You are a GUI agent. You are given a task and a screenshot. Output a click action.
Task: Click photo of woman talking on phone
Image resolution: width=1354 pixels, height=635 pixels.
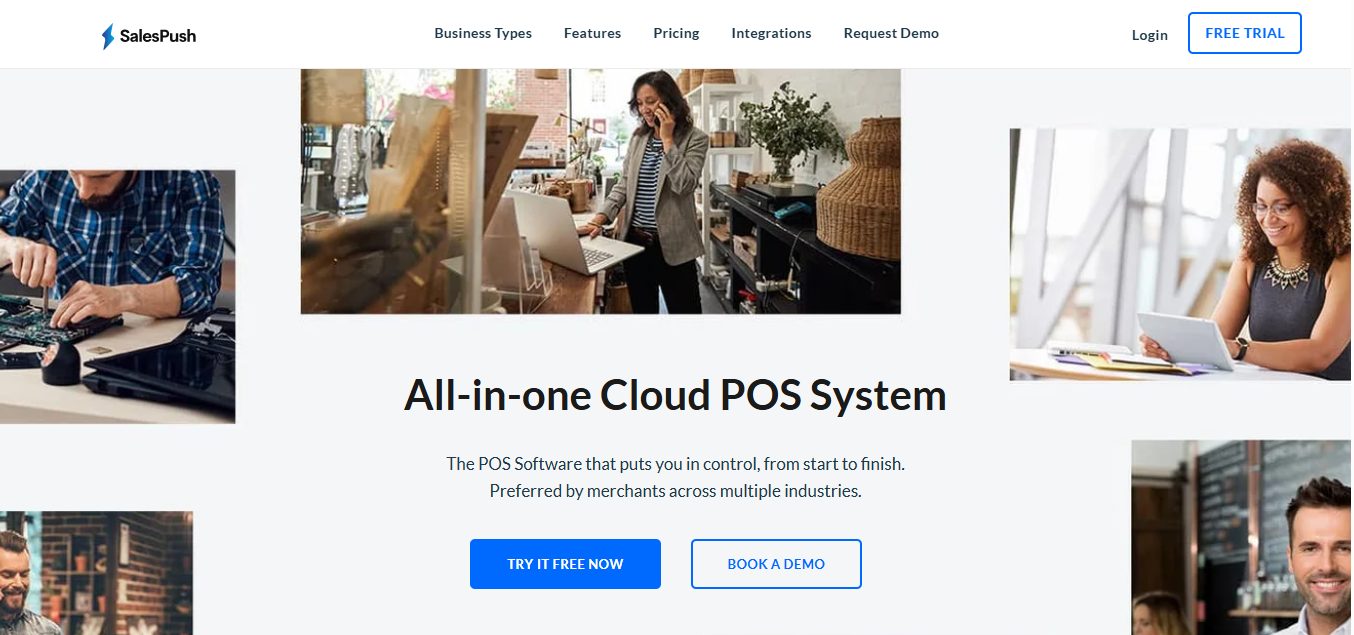pyautogui.click(x=600, y=191)
